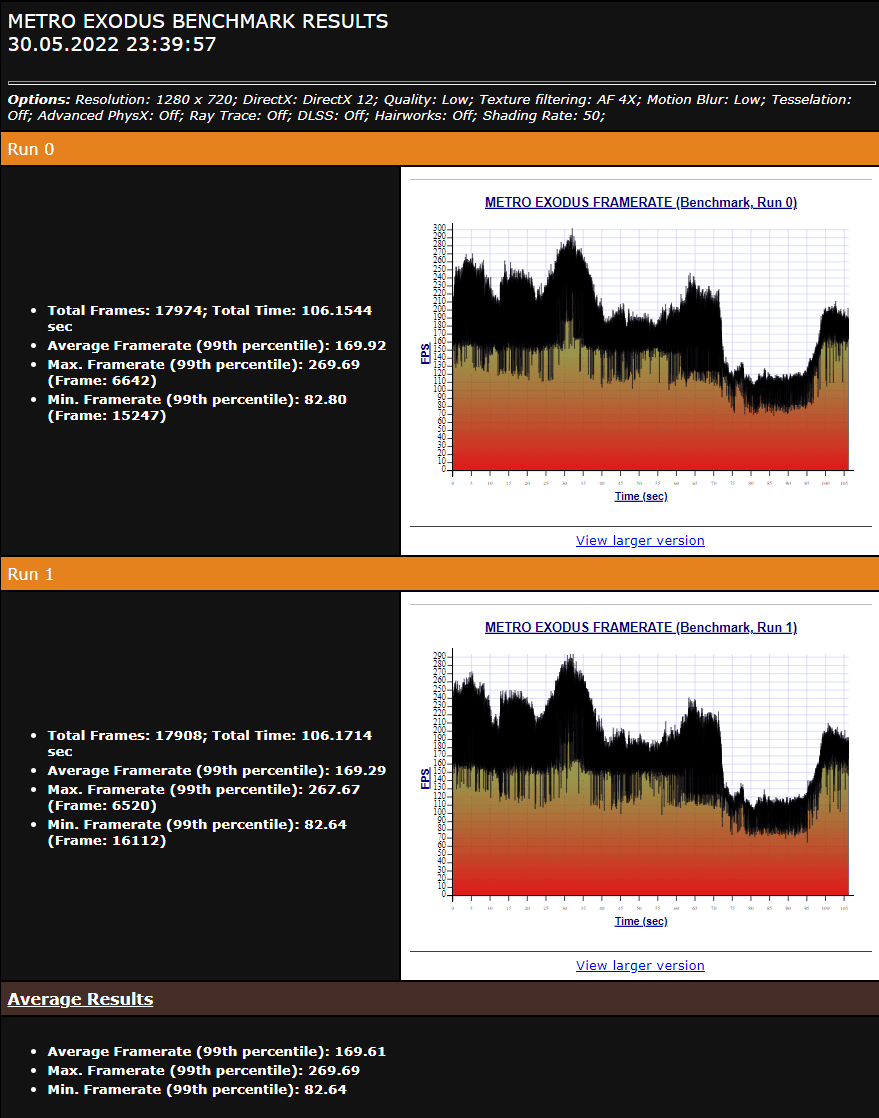
Task: Click Max. Framerate 267.67 Frame 6520 entry
Action: point(204,797)
